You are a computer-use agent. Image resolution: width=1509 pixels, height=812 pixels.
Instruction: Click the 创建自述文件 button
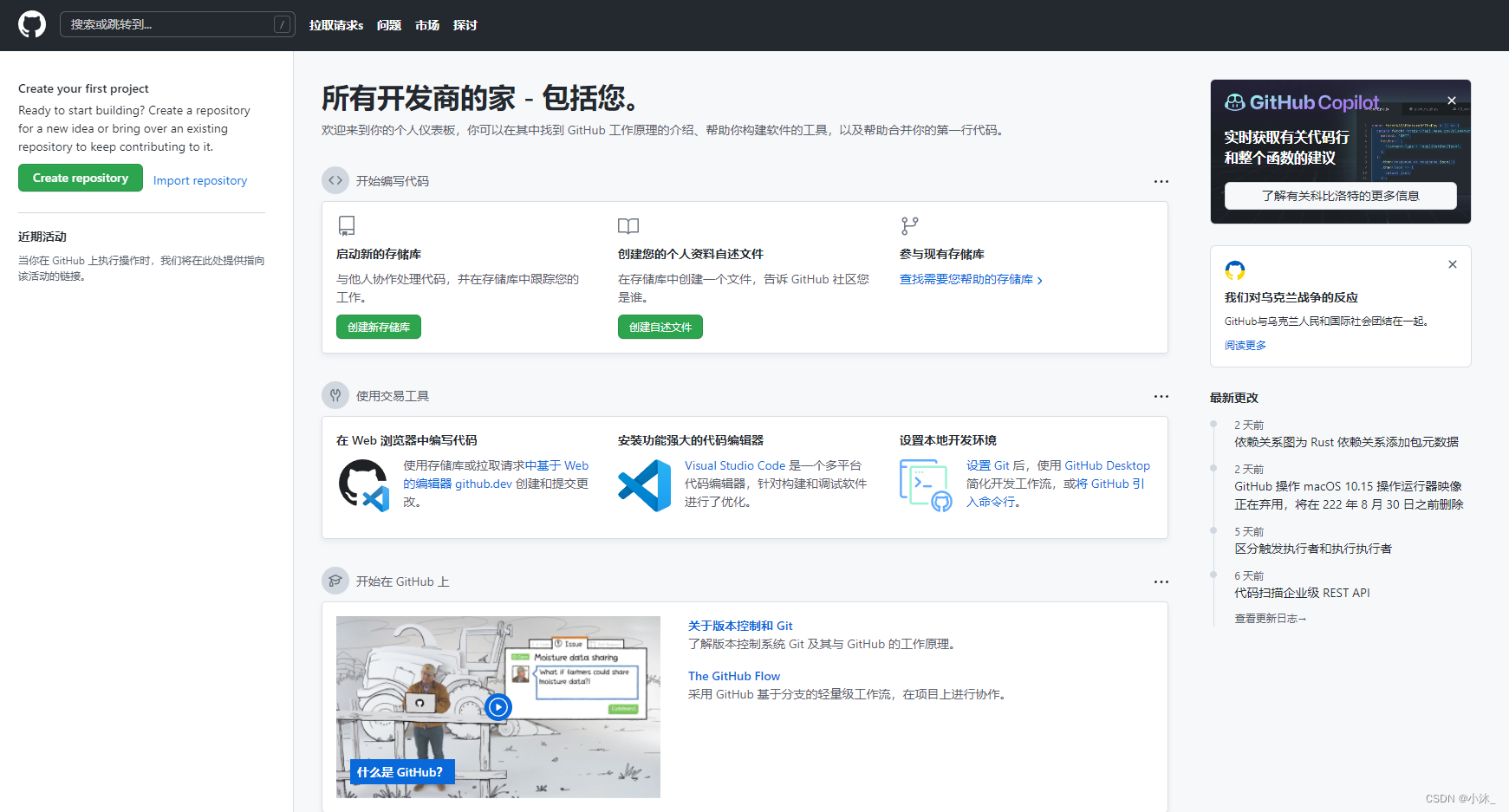tap(660, 327)
